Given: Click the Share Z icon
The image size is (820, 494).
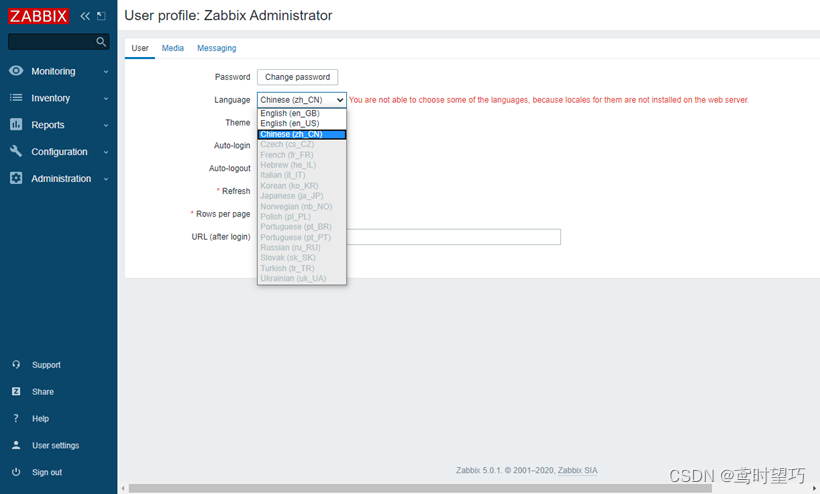Looking at the screenshot, I should pos(16,391).
